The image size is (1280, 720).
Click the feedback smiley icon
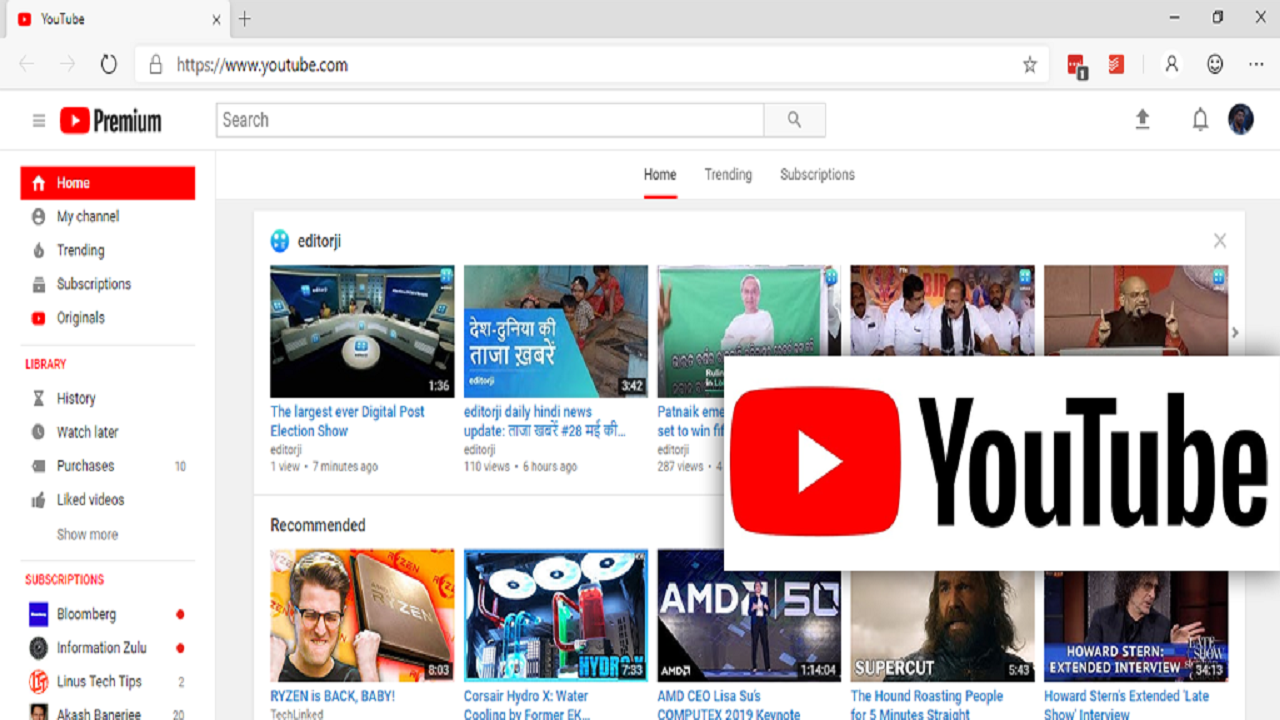(1215, 64)
